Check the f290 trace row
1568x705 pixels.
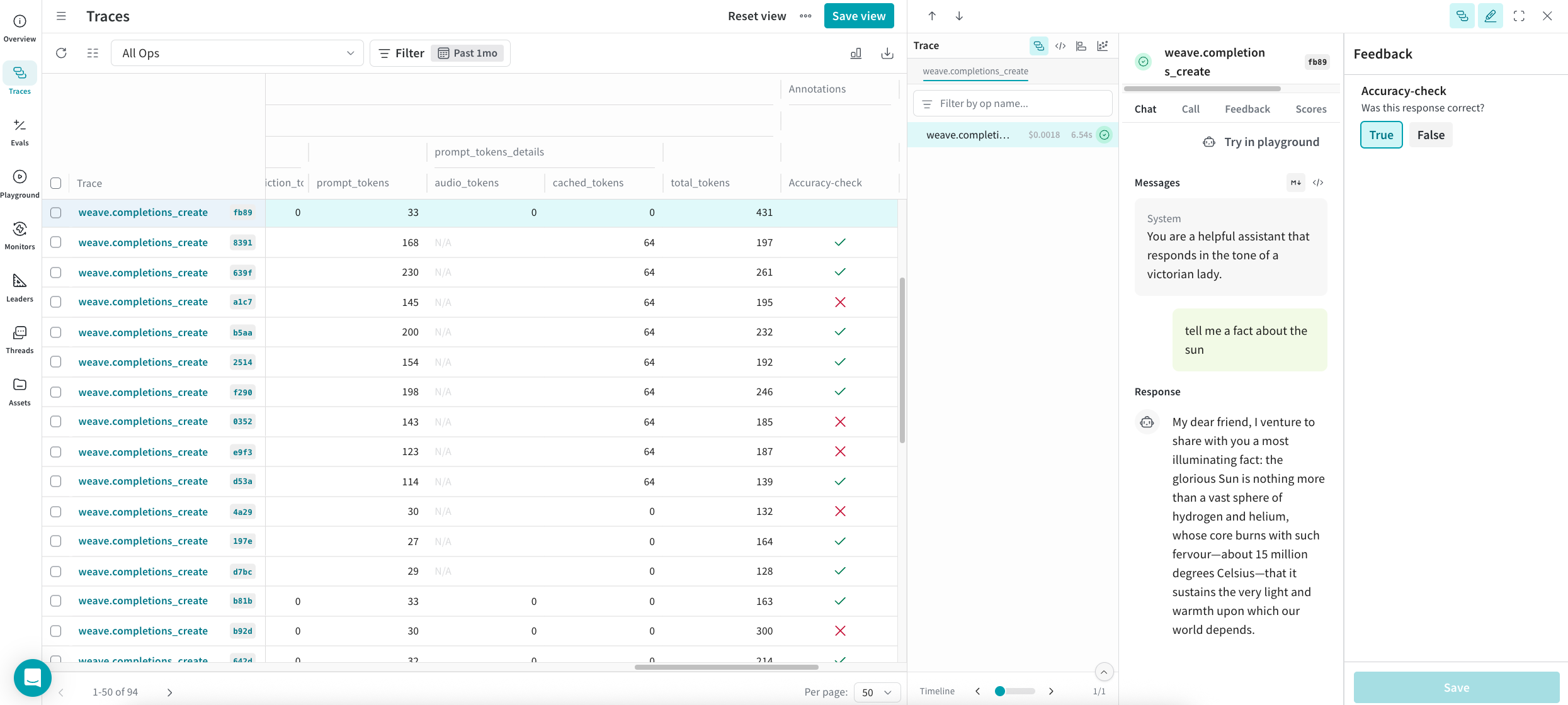coord(56,392)
